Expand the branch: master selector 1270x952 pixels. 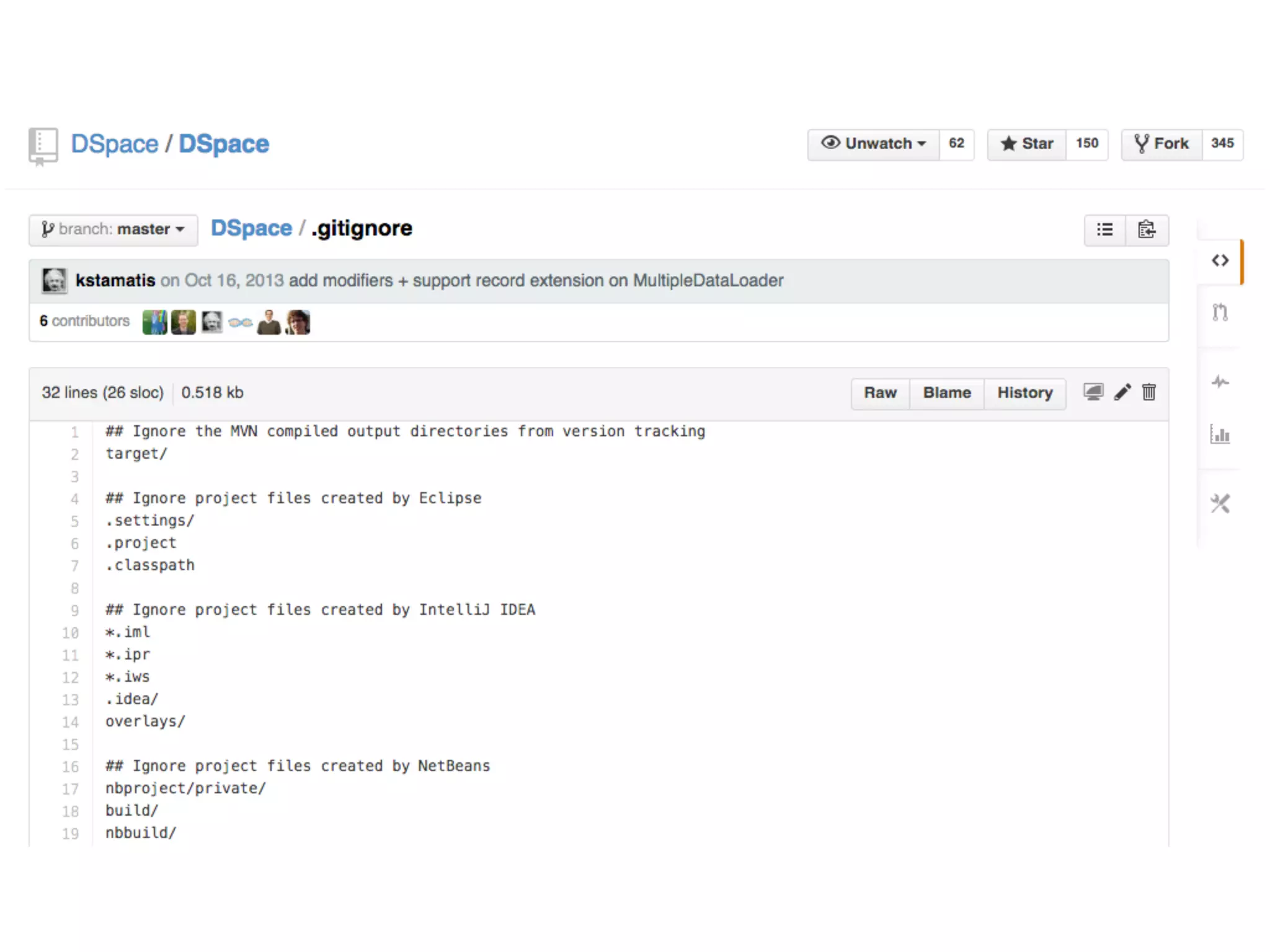pos(113,229)
